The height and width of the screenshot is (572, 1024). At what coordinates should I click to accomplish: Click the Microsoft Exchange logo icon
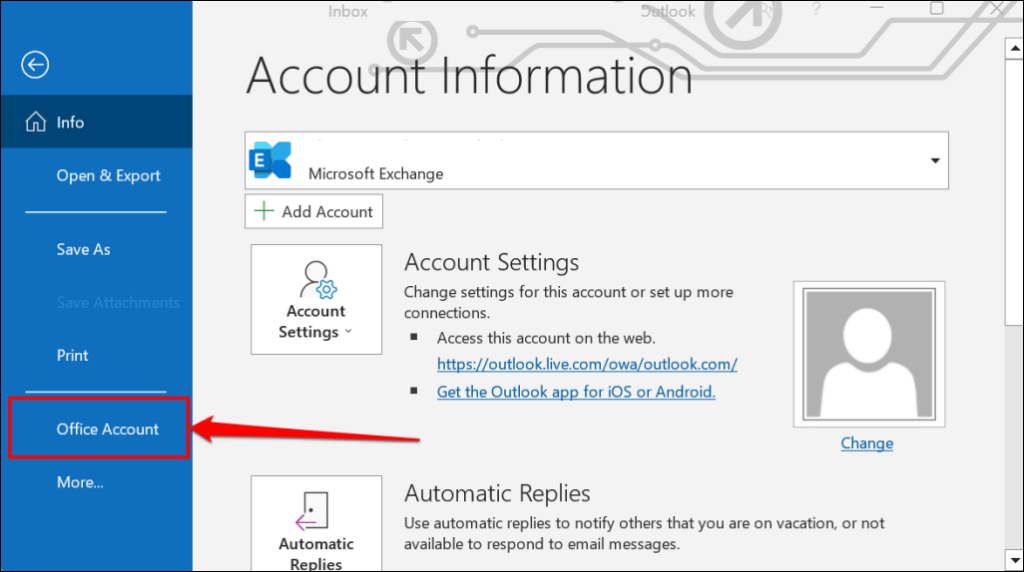point(270,160)
